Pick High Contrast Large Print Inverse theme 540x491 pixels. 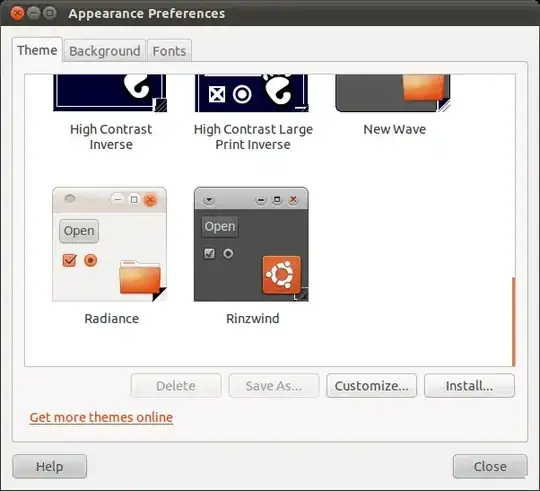tap(251, 93)
